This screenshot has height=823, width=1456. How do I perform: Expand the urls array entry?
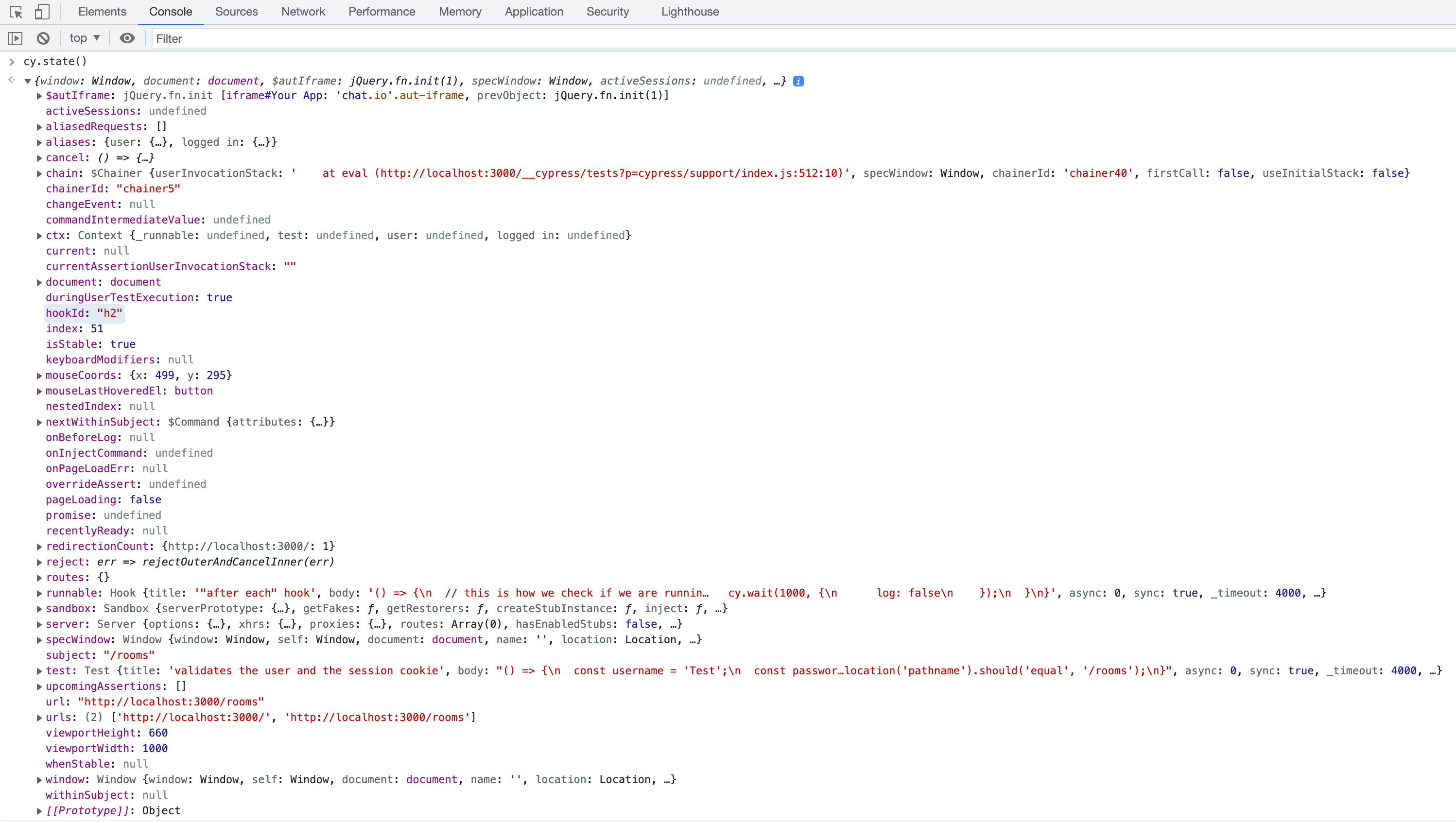point(39,718)
